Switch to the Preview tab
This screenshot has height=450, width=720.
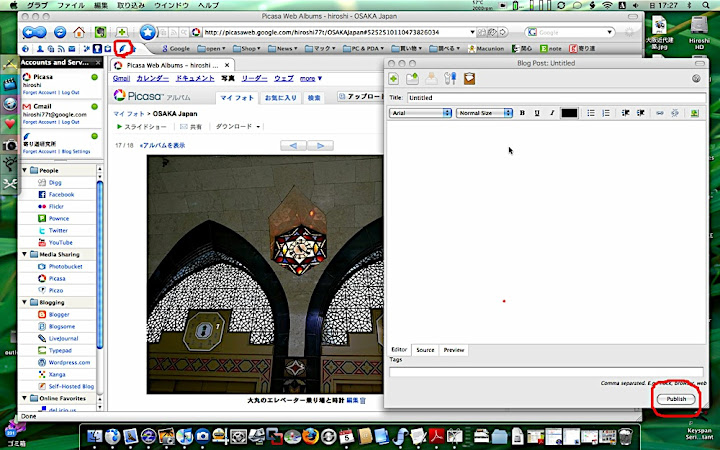[x=453, y=350]
